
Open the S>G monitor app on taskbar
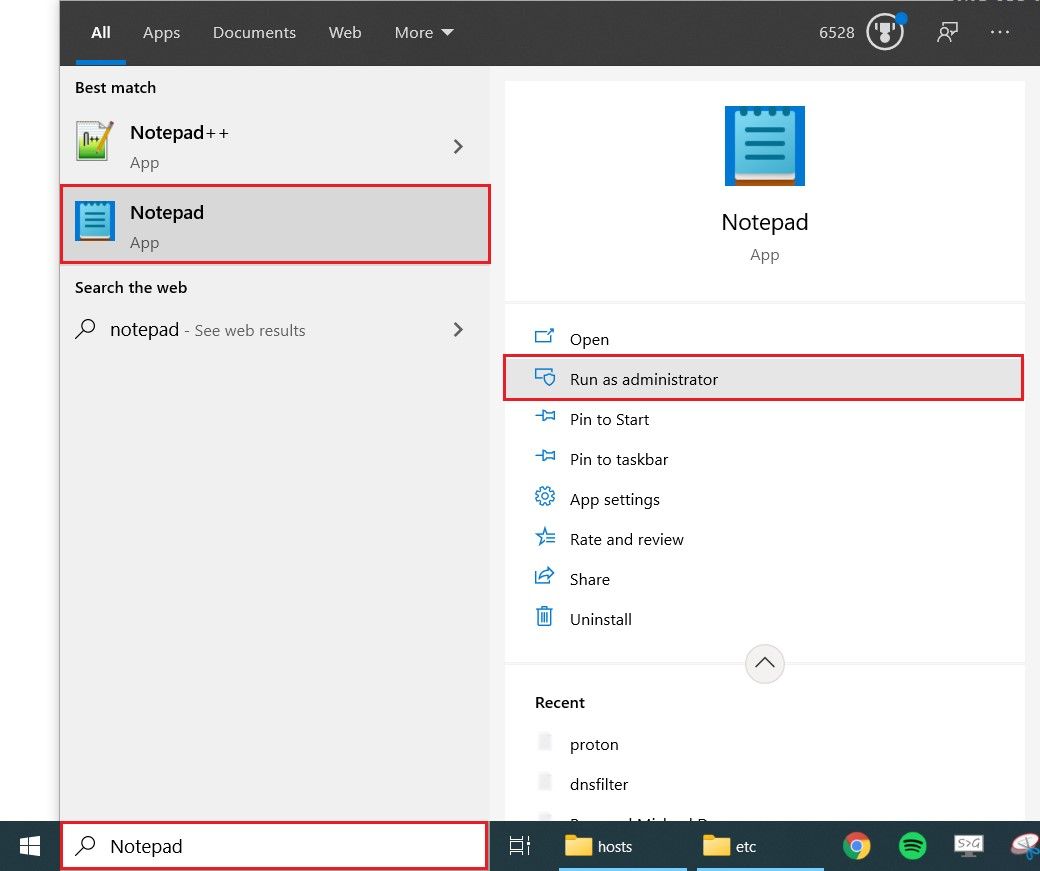coord(968,846)
